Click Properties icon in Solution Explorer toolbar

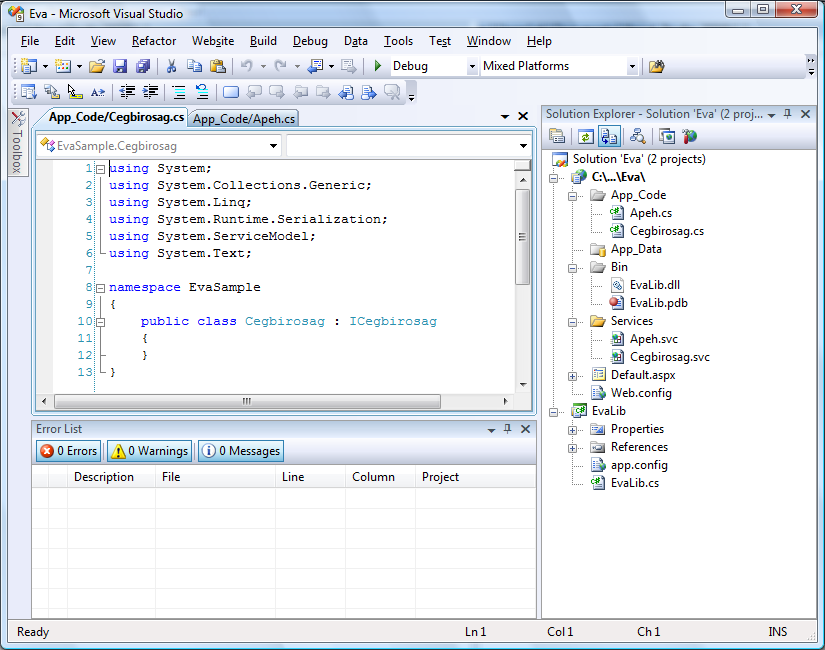557,136
